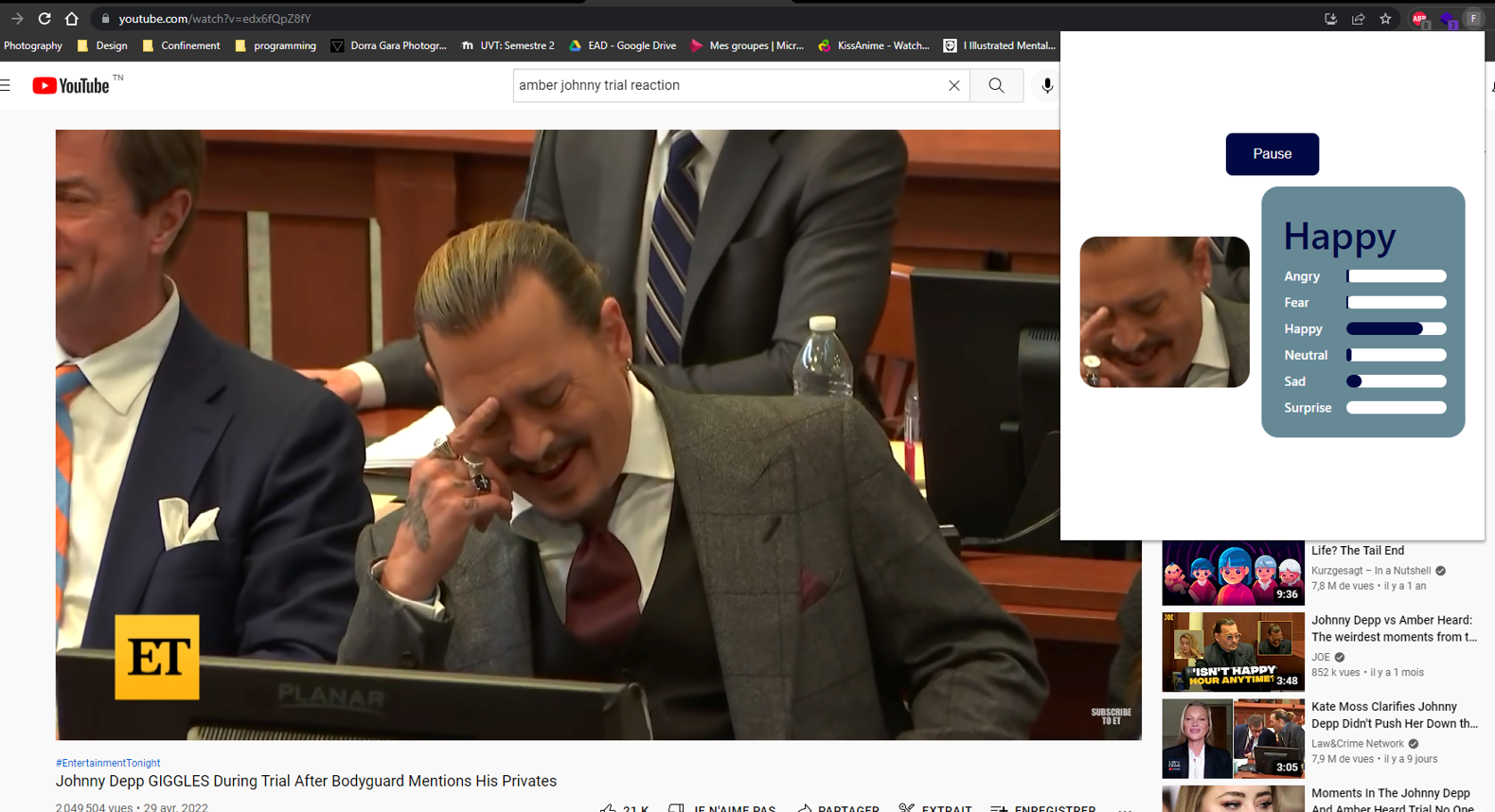Open Kurzgesagt – In a Nutshell channel
Image resolution: width=1495 pixels, height=812 pixels.
[x=1371, y=571]
